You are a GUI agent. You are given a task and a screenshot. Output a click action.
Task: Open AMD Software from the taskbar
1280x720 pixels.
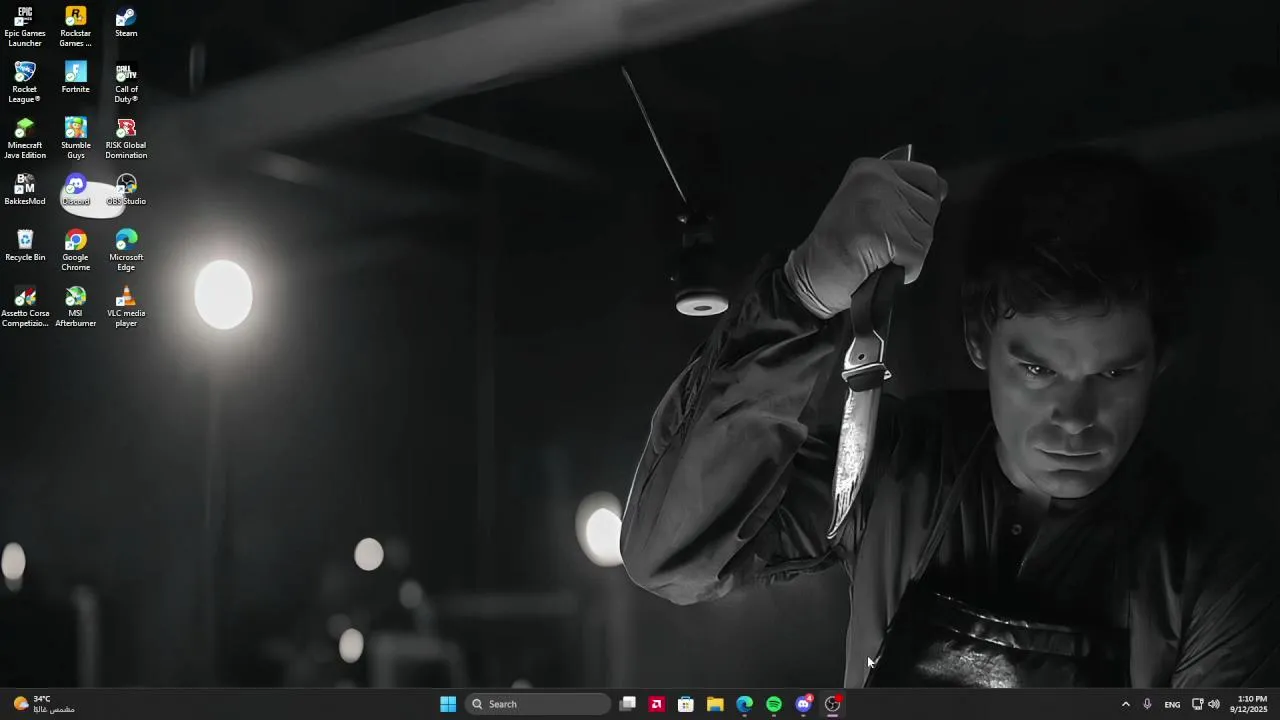[x=657, y=704]
